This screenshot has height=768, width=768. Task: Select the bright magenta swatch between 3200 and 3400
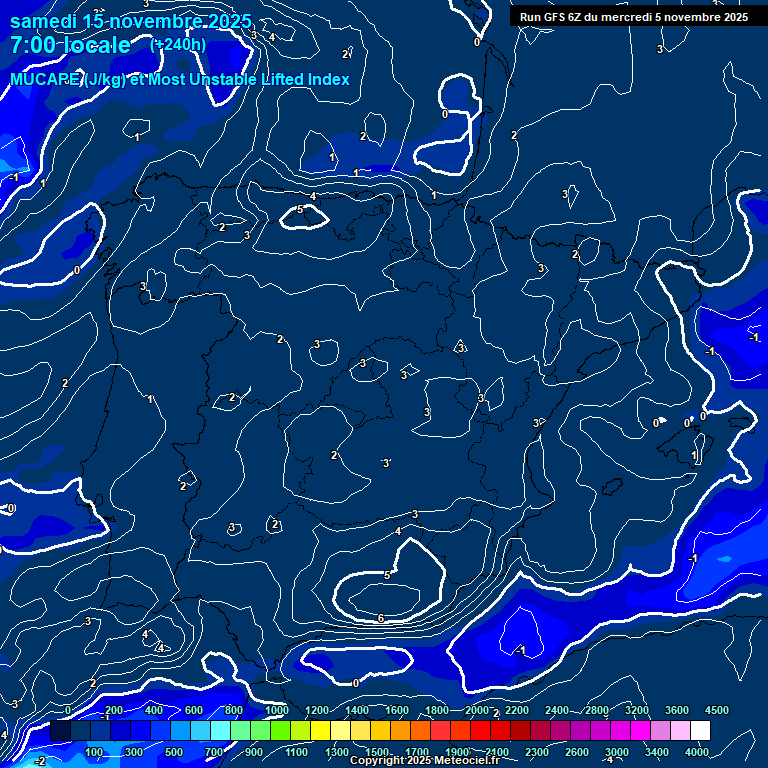[x=640, y=730]
